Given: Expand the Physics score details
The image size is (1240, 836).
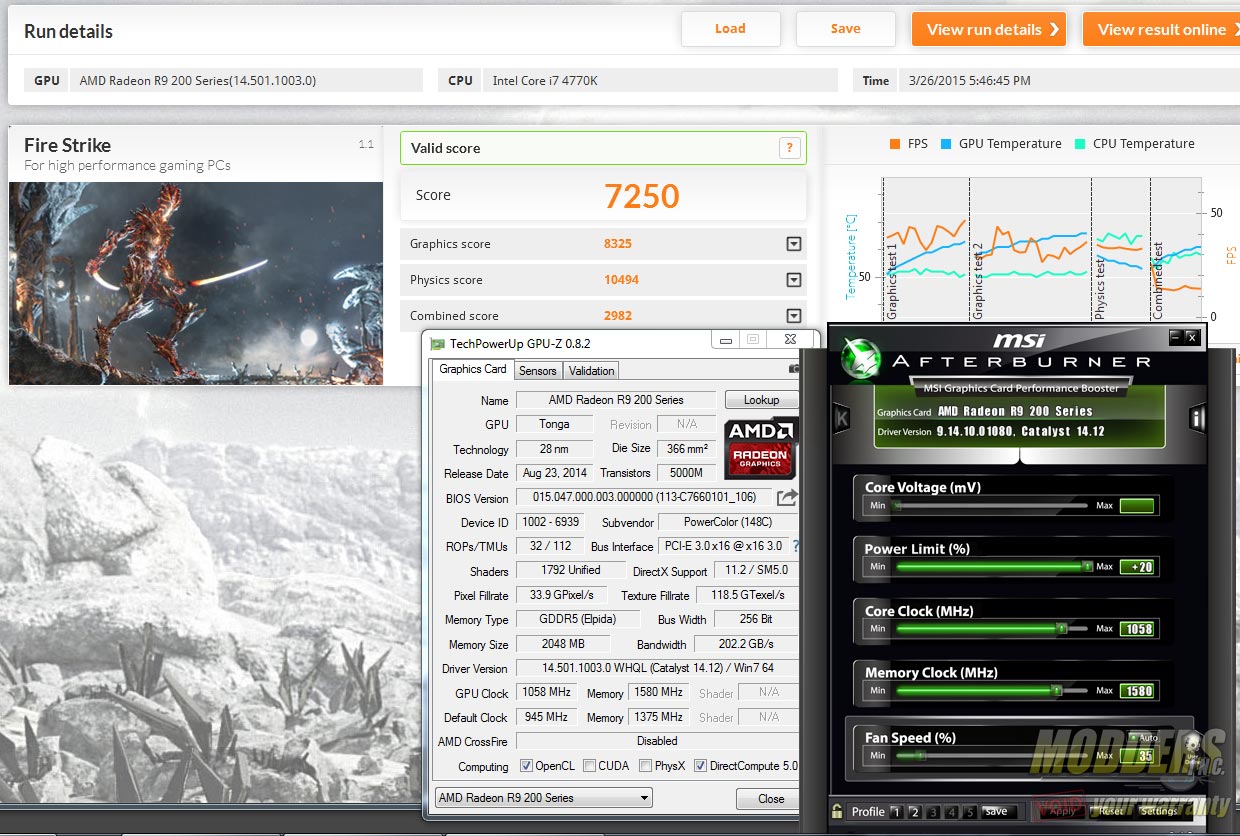Looking at the screenshot, I should 793,280.
